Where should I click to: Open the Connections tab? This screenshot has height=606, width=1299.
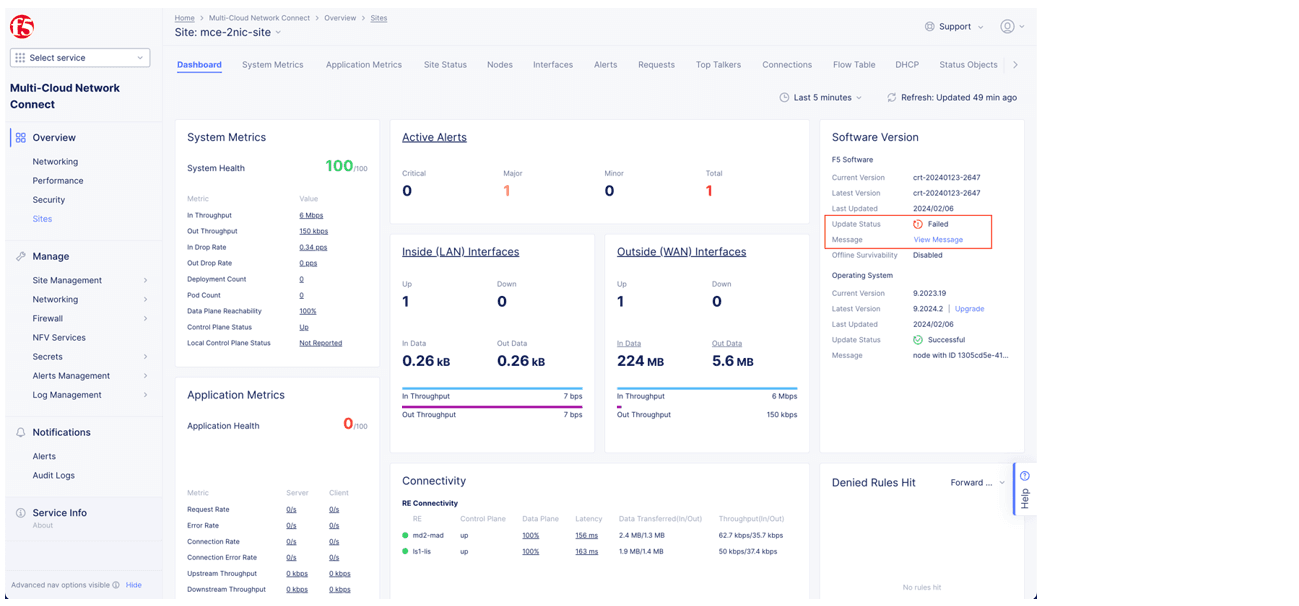tap(787, 65)
